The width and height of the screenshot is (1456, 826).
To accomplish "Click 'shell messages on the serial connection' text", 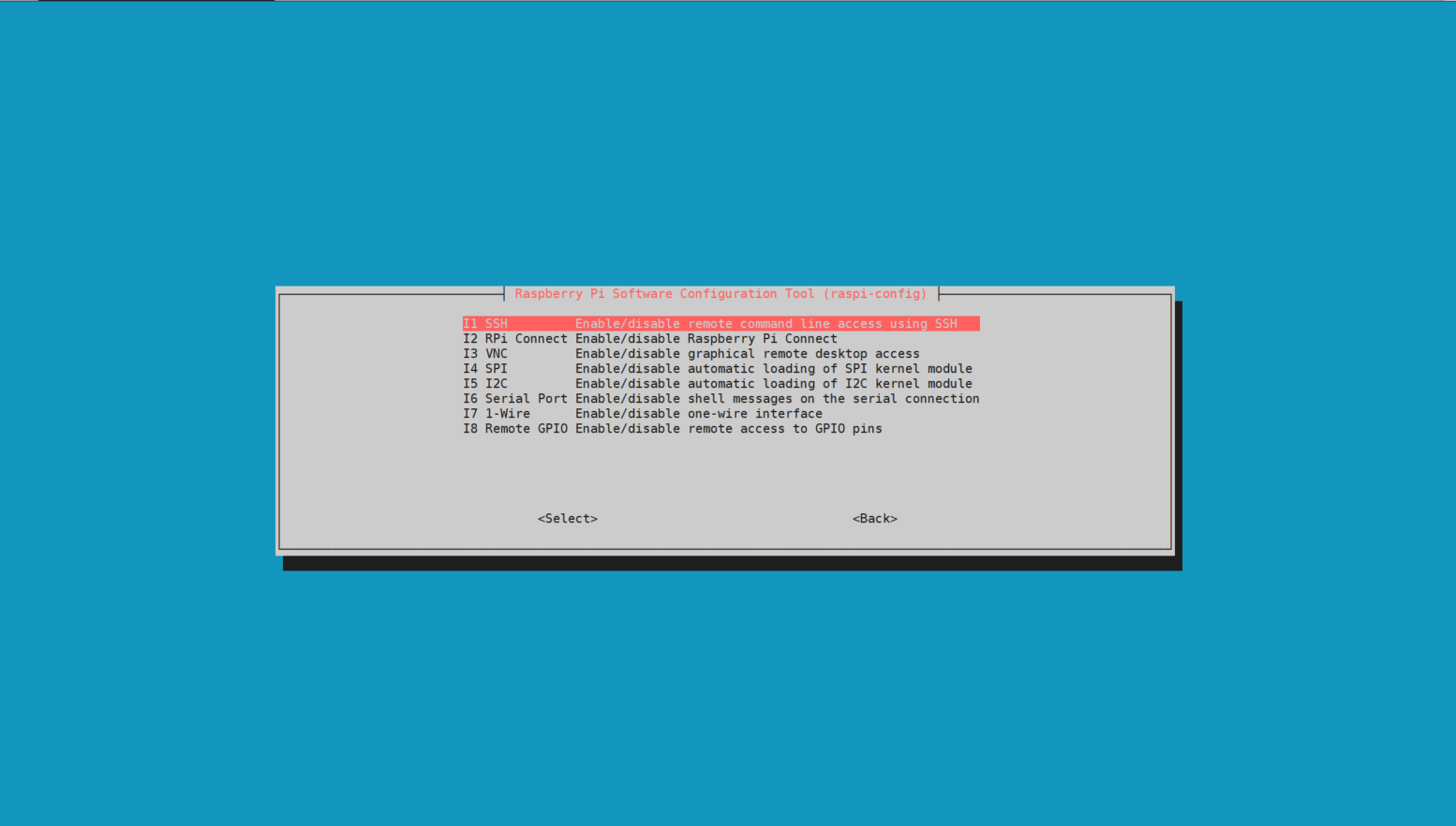I will click(834, 399).
